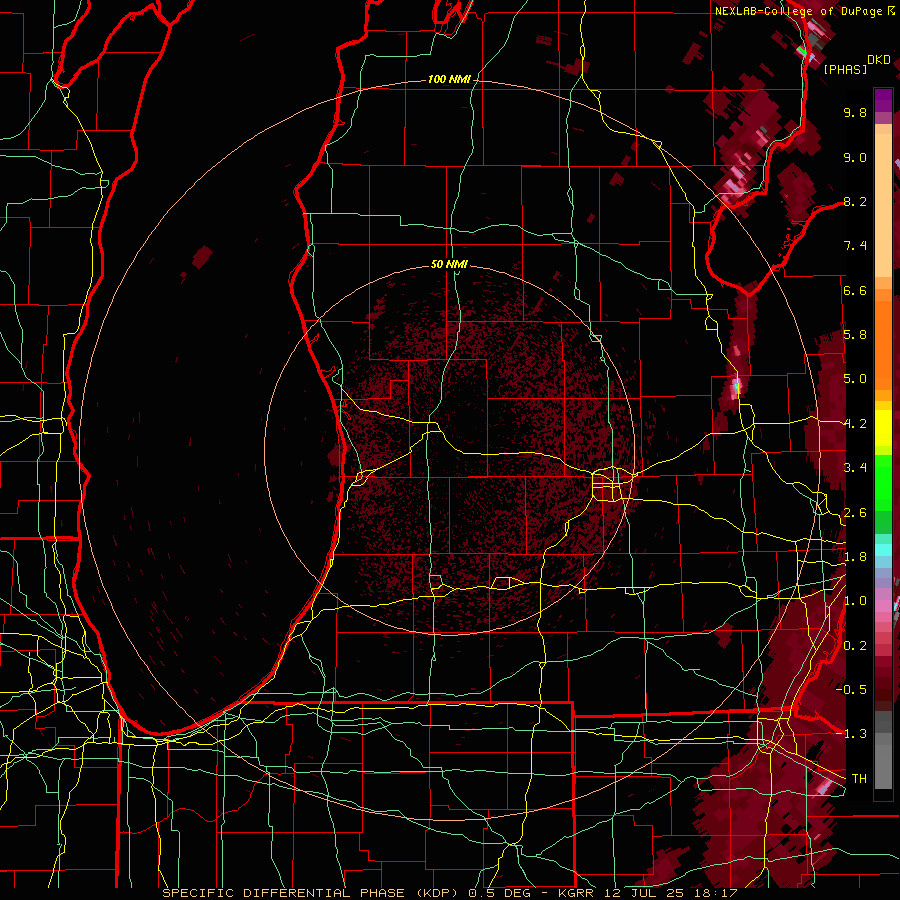900x900 pixels.
Task: Pick the pink band of the color bar
Action: click(x=883, y=606)
